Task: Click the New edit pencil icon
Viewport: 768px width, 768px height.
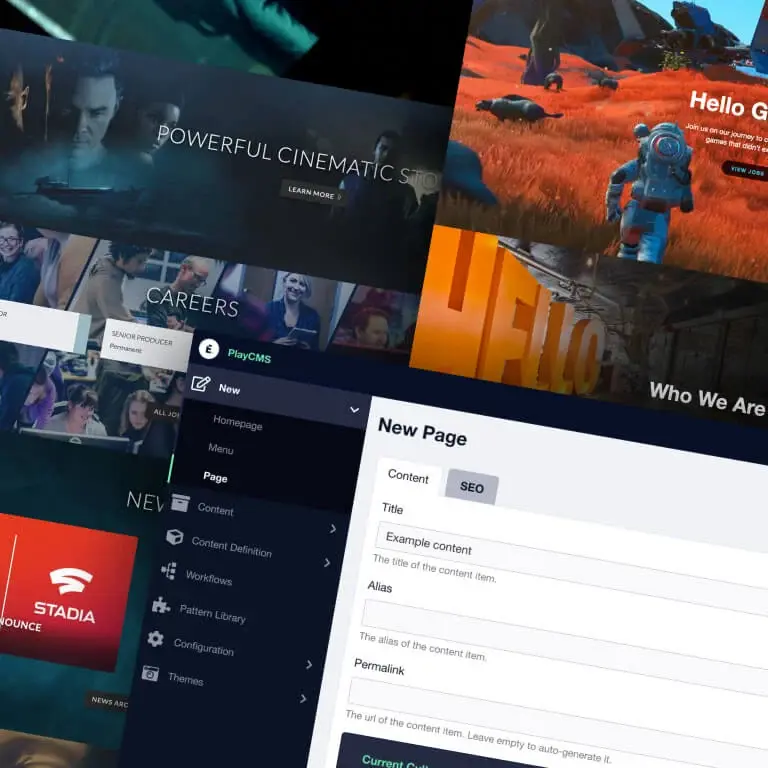Action: [x=200, y=383]
